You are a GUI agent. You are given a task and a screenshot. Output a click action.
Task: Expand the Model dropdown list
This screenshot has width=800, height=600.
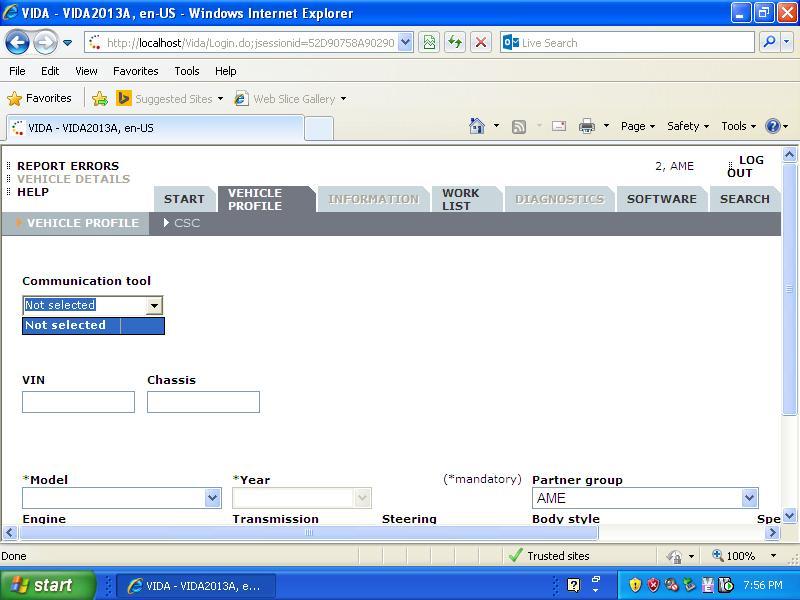[212, 498]
